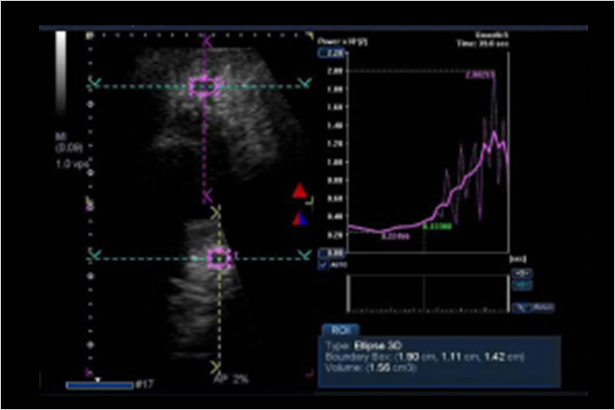Toggle the Auto checkbox below the graph
This screenshot has width=615, height=410.
324,266
